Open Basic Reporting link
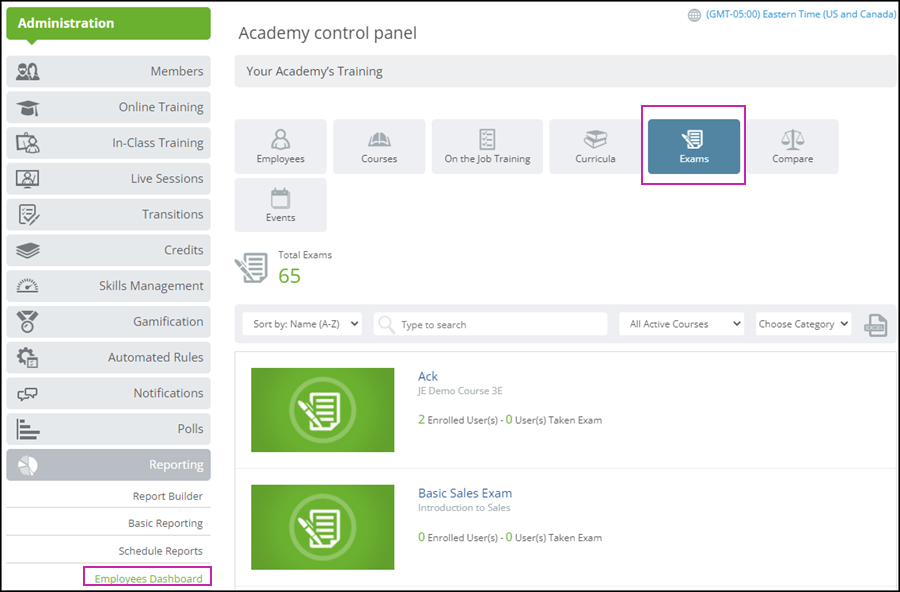900x592 pixels. click(x=165, y=523)
